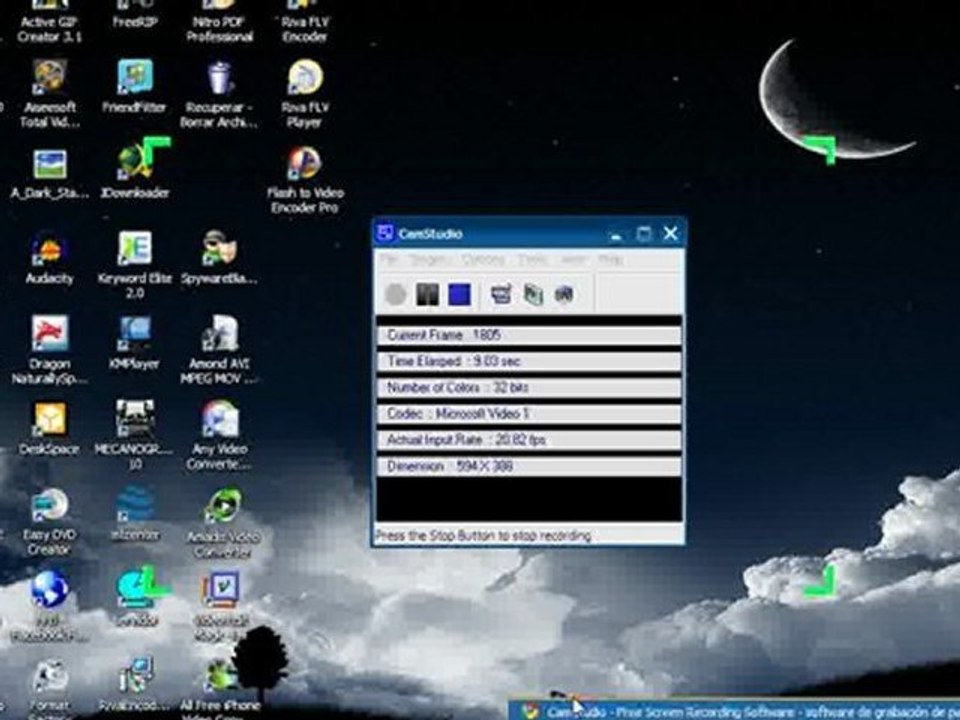
Task: Open the File menu in CamStudio
Action: [x=388, y=259]
